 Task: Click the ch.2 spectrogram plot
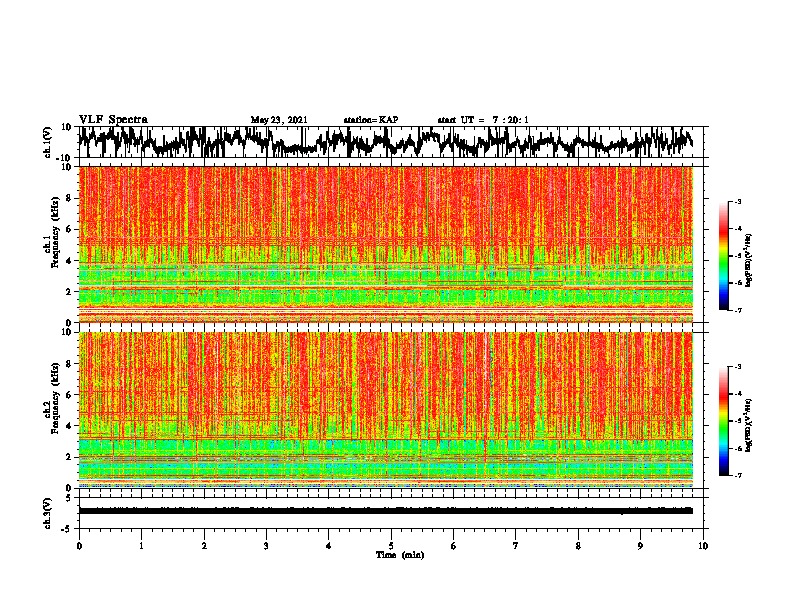pyautogui.click(x=386, y=410)
